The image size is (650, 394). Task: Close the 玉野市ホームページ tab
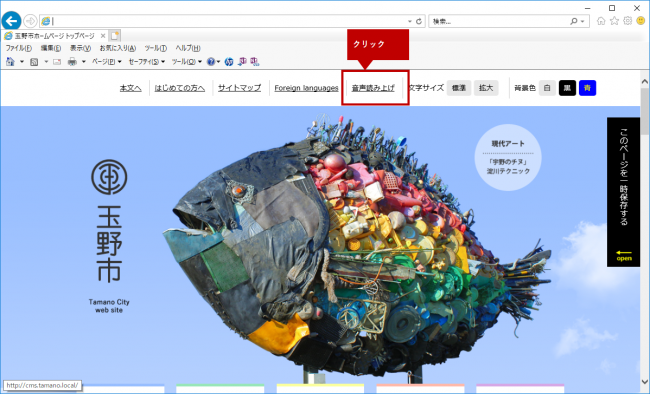point(103,36)
